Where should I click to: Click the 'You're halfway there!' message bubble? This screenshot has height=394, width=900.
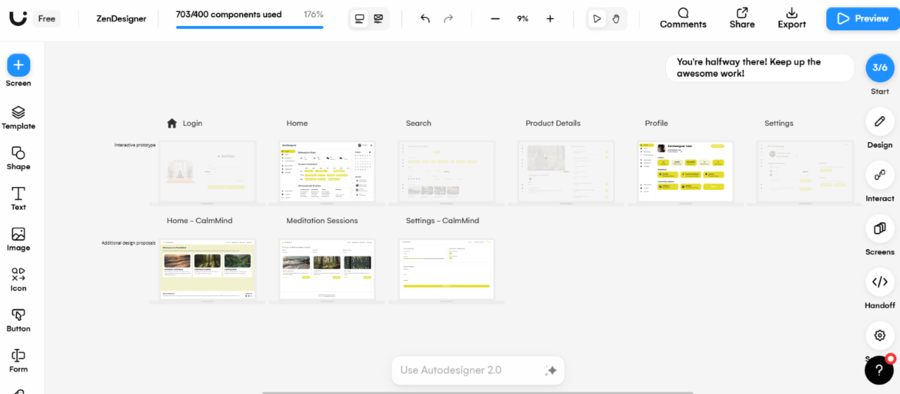[x=759, y=68]
